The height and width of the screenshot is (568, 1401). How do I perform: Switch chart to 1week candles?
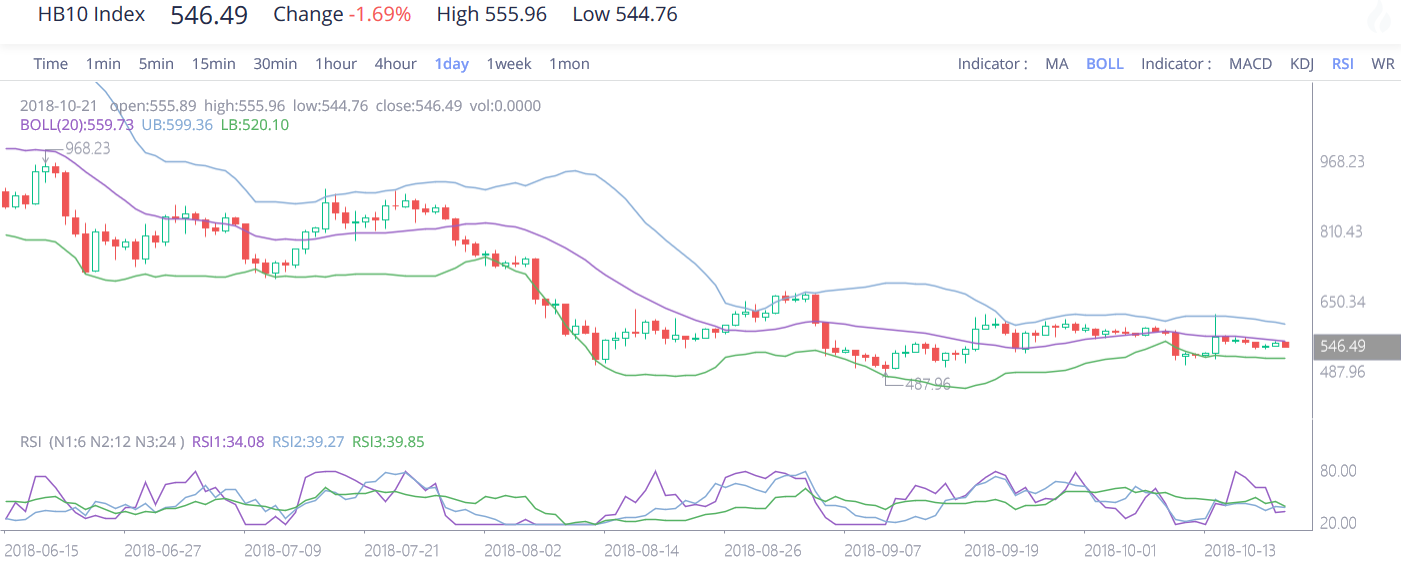click(509, 64)
